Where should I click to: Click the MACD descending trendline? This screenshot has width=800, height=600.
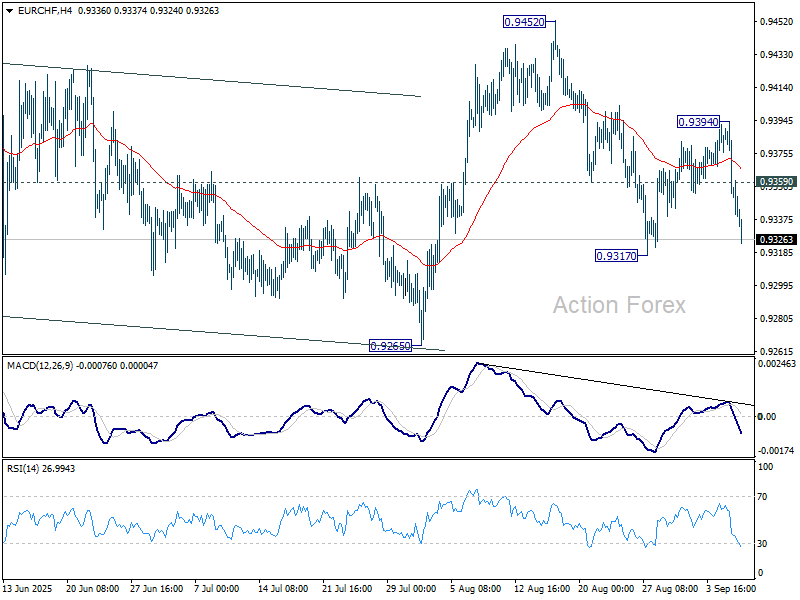tap(620, 386)
